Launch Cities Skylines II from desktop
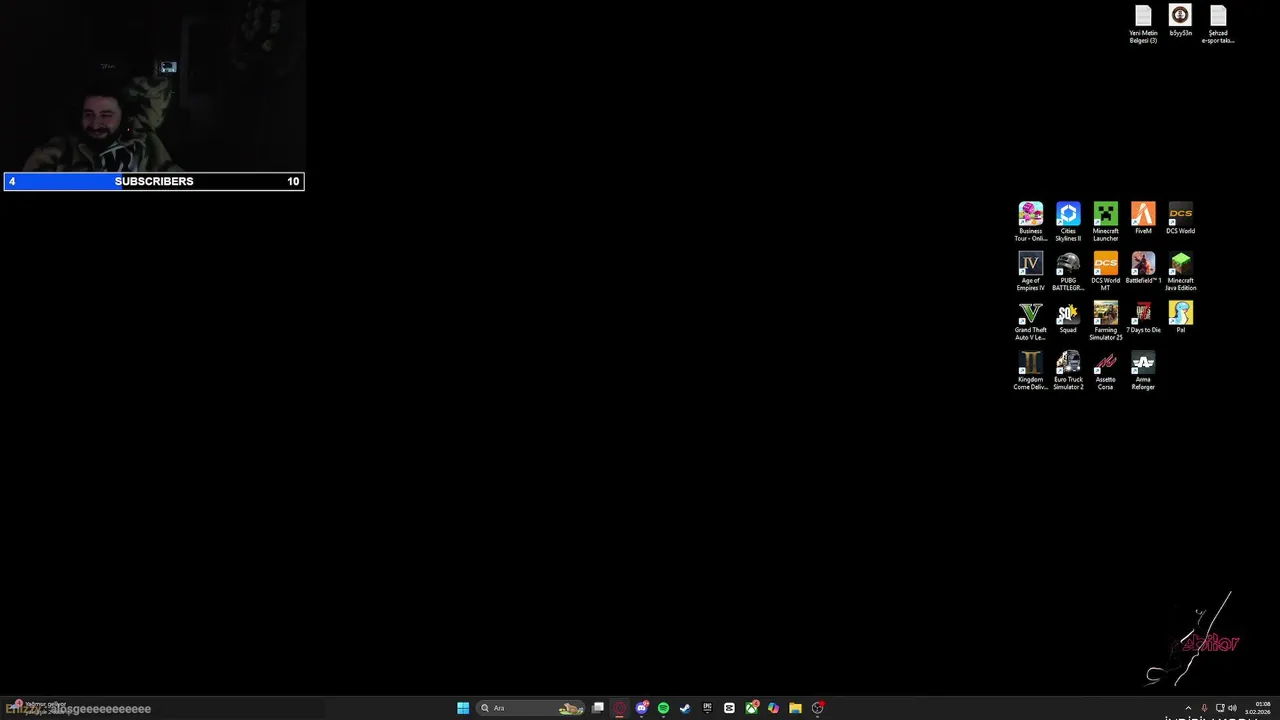This screenshot has width=1280, height=720. pyautogui.click(x=1068, y=221)
